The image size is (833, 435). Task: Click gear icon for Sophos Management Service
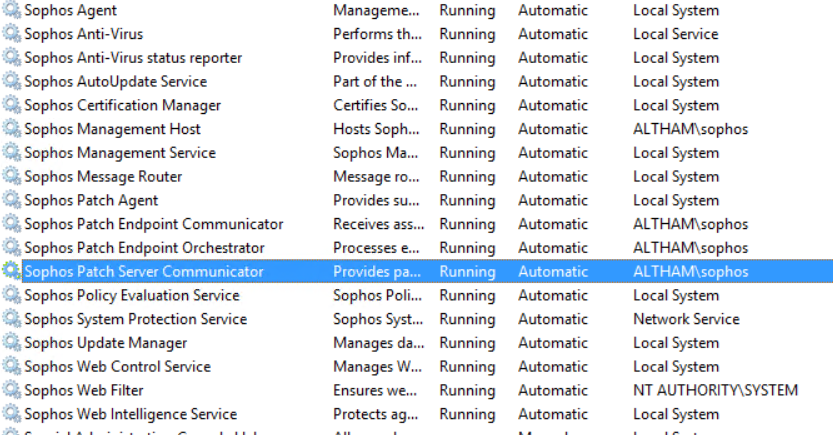pos(11,152)
